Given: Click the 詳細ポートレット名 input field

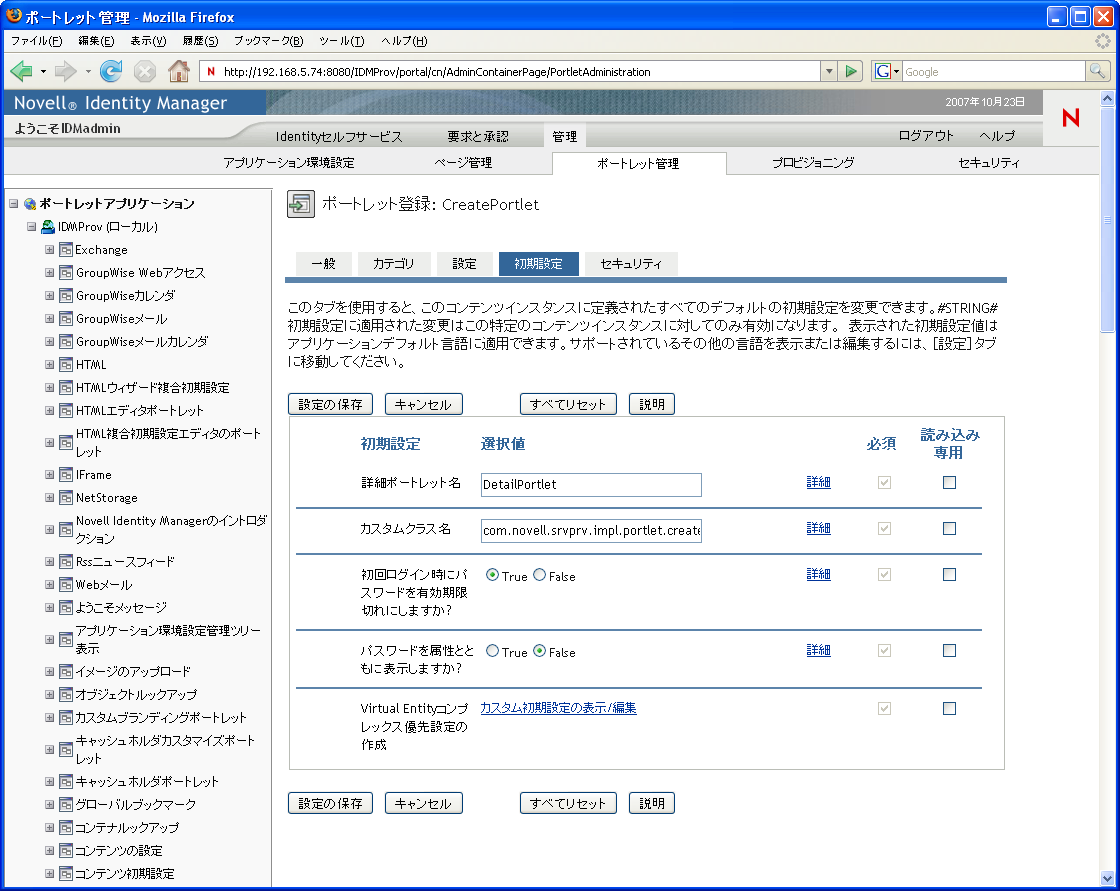Looking at the screenshot, I should click(x=591, y=484).
